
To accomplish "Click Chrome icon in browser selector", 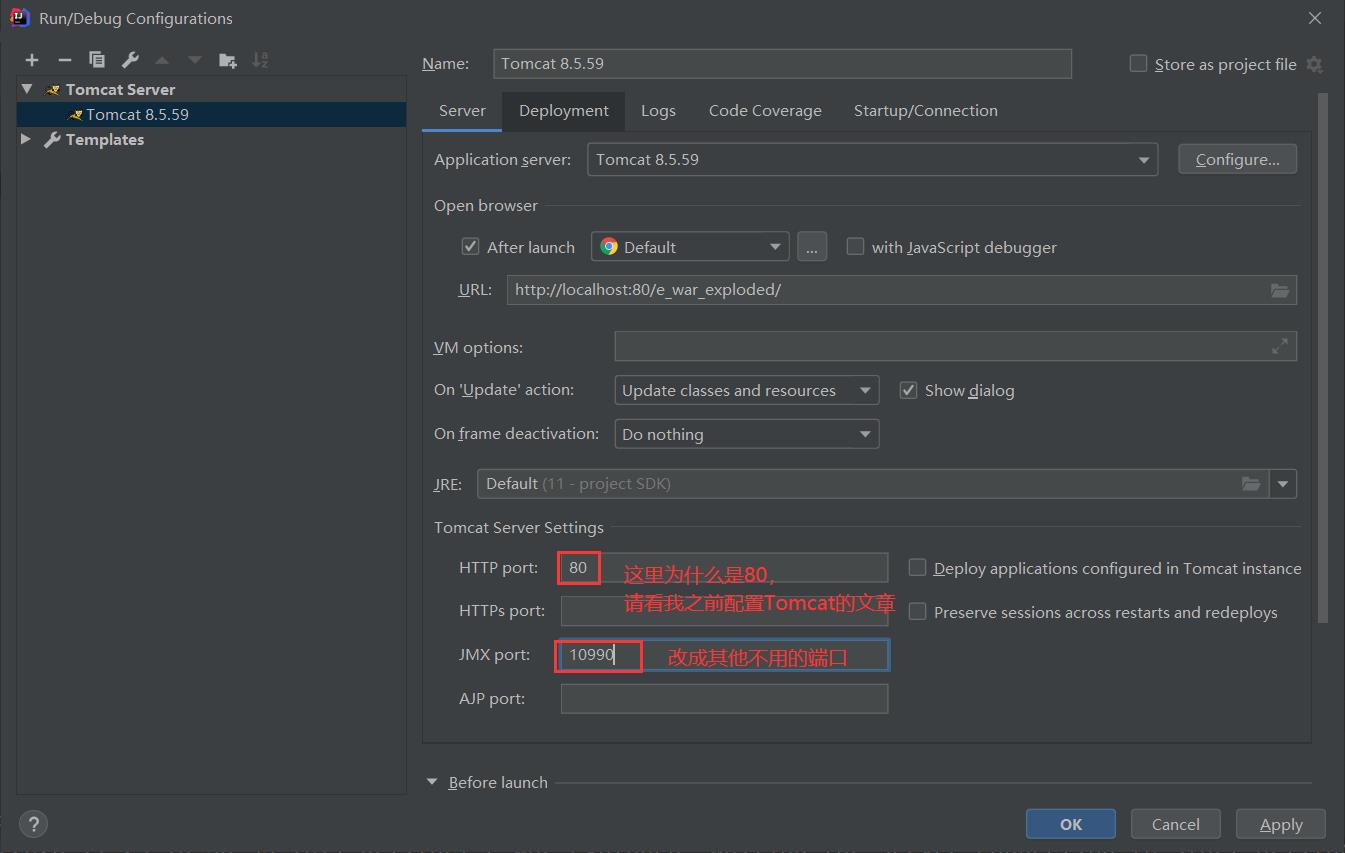I will 609,246.
